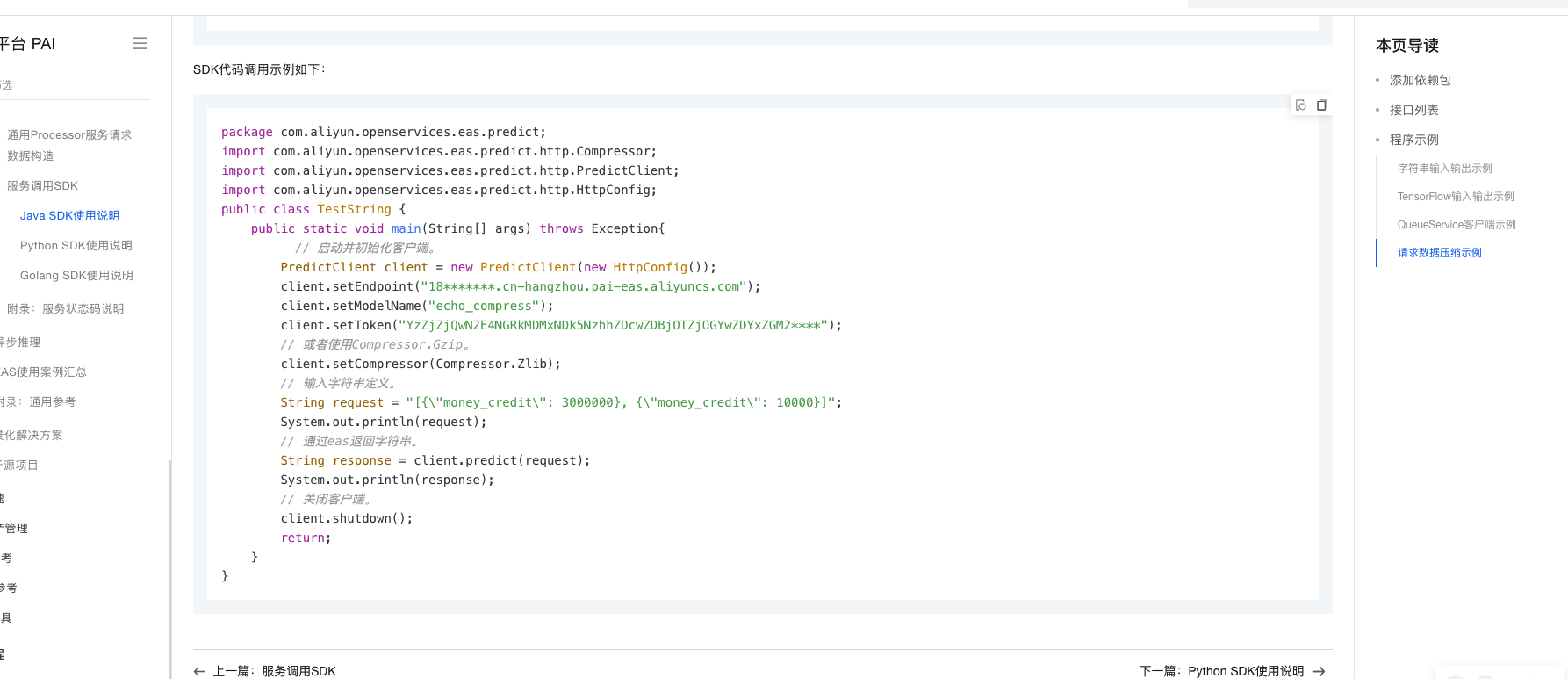Click the import HttpConfig code line

(x=439, y=190)
